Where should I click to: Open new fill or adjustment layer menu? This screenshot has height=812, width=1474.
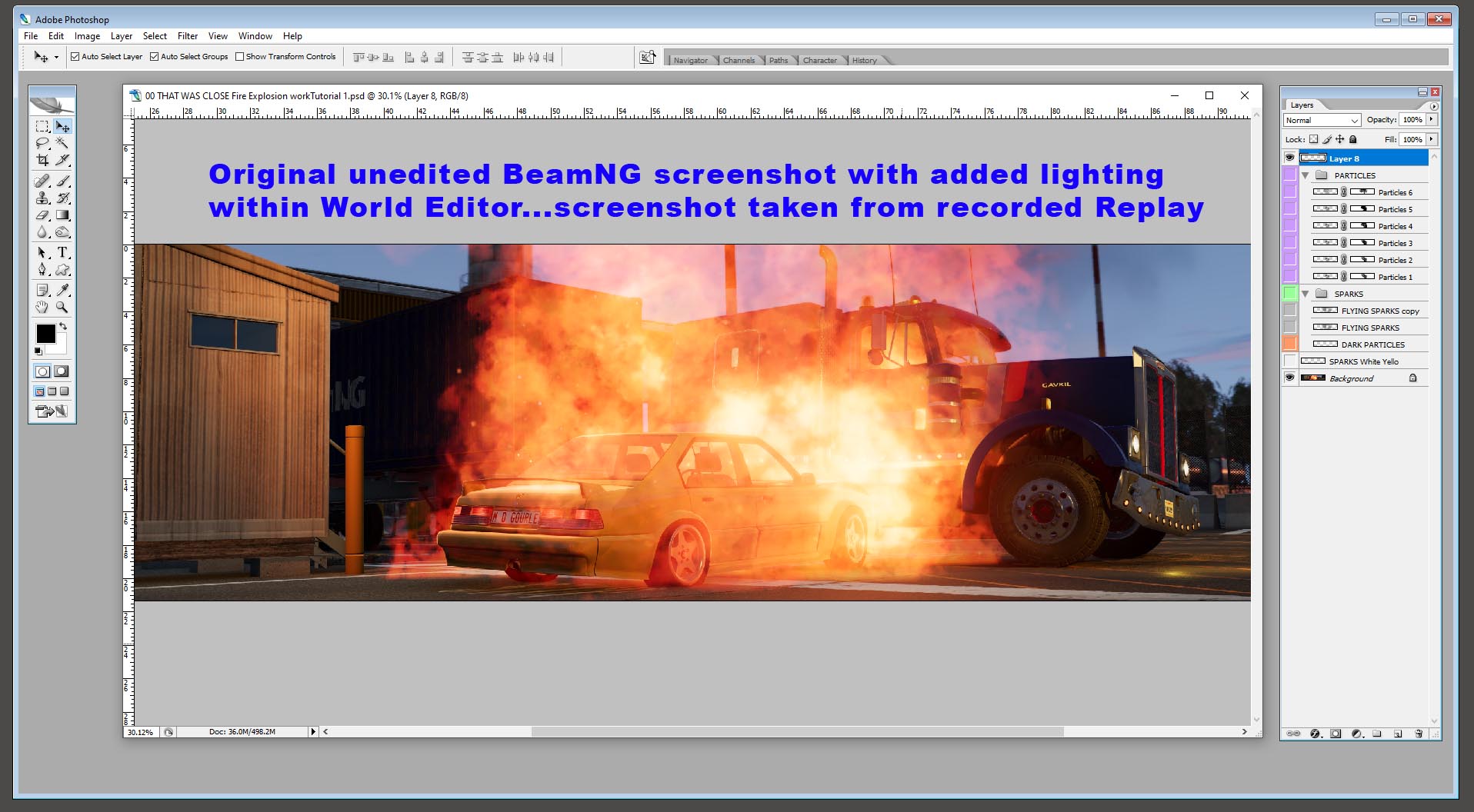(x=1357, y=734)
